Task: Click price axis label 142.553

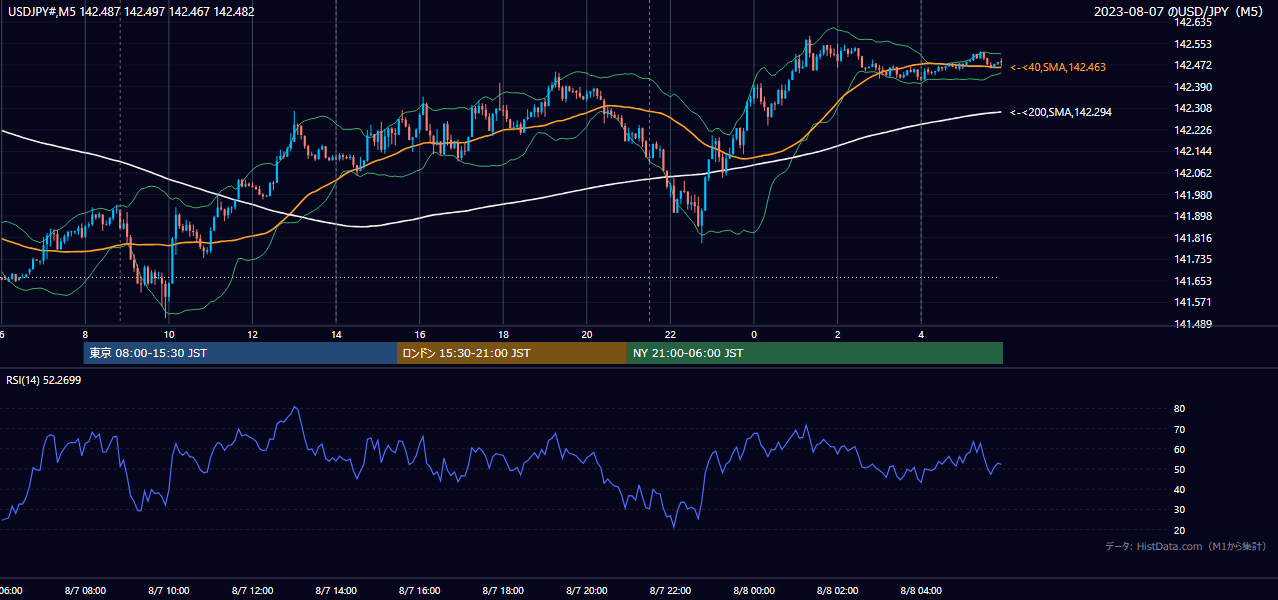Action: pyautogui.click(x=1191, y=44)
